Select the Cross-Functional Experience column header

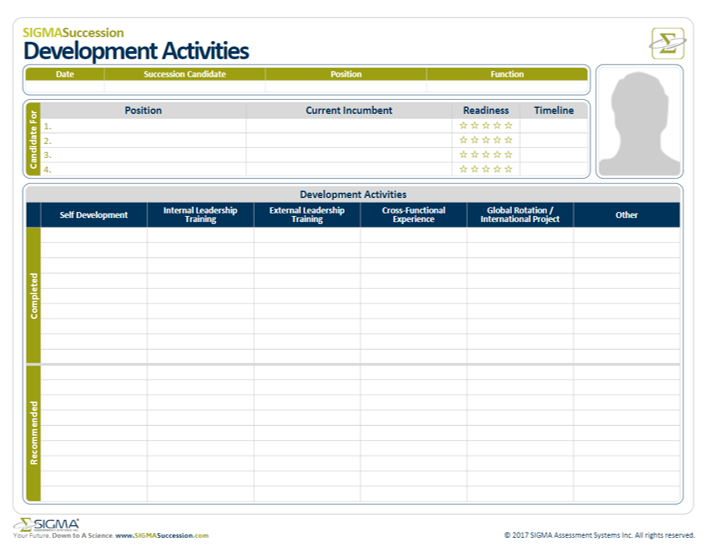[x=413, y=215]
